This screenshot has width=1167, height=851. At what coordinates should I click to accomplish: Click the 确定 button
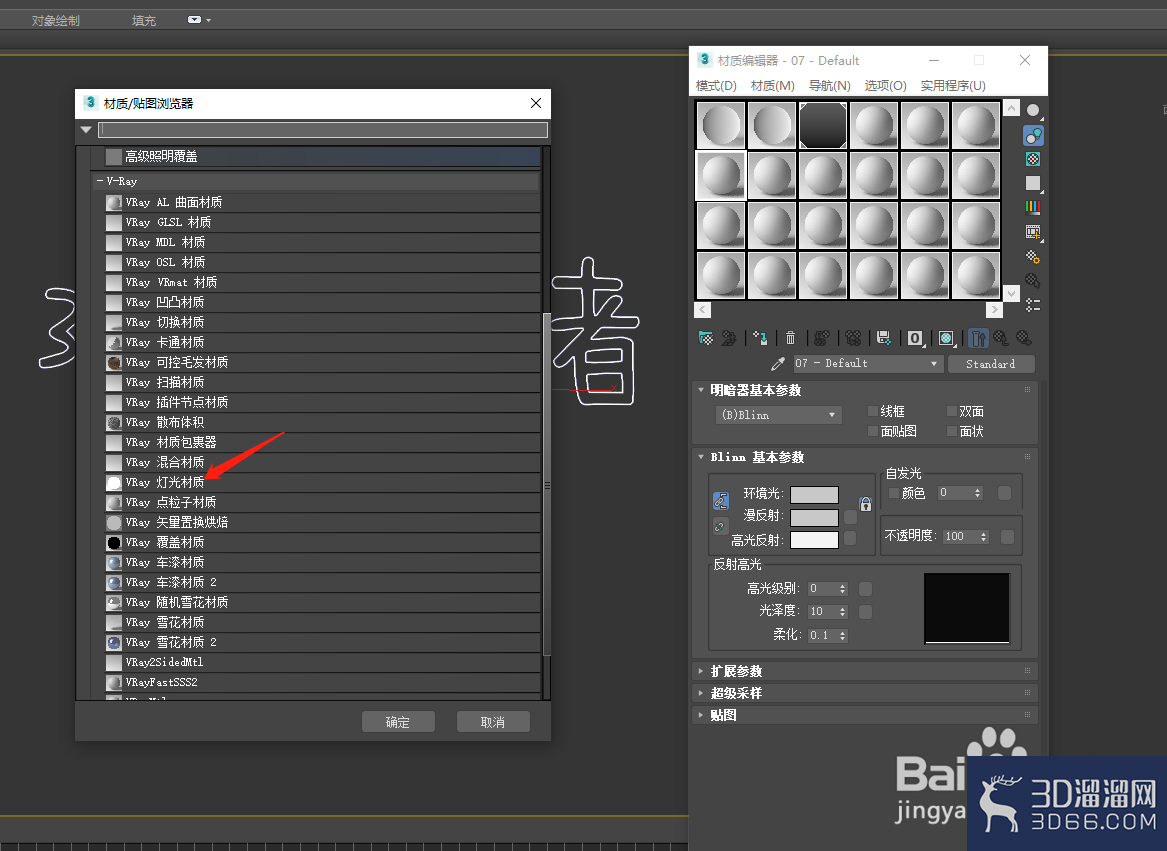[397, 722]
